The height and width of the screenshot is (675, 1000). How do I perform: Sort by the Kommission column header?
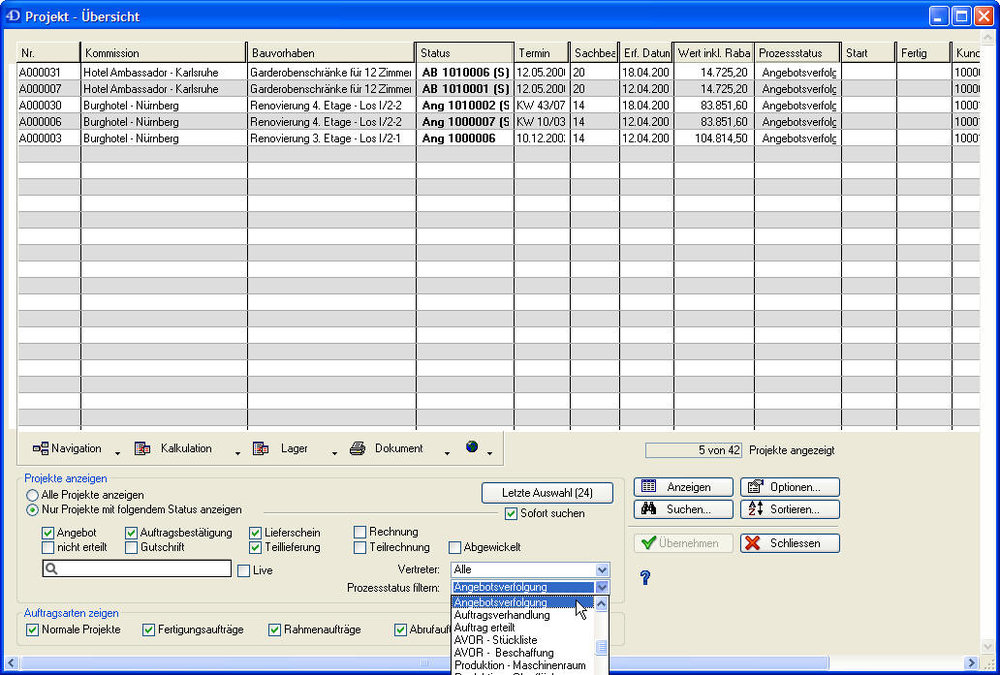(163, 53)
